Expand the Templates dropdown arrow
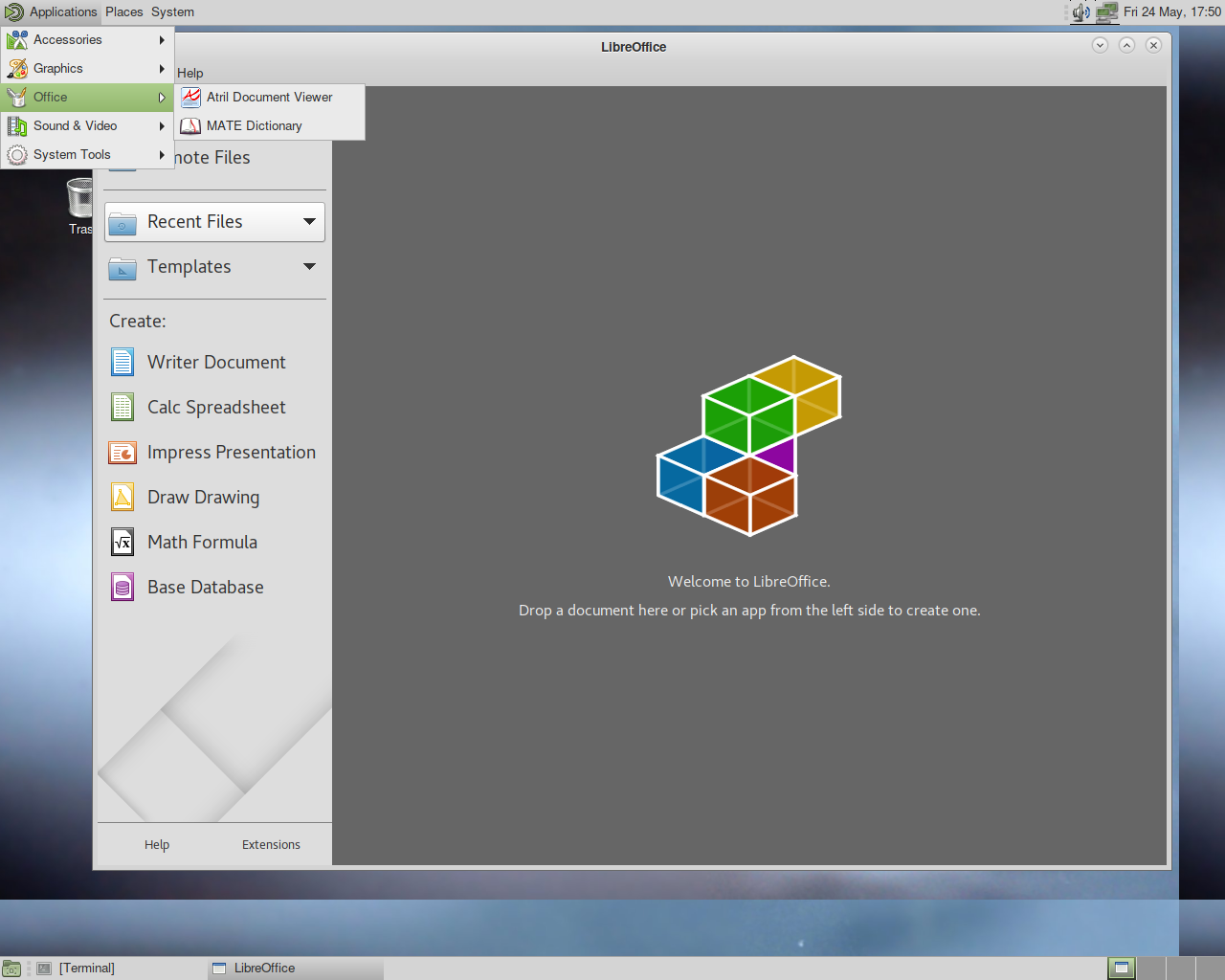The width and height of the screenshot is (1225, 980). point(309,266)
